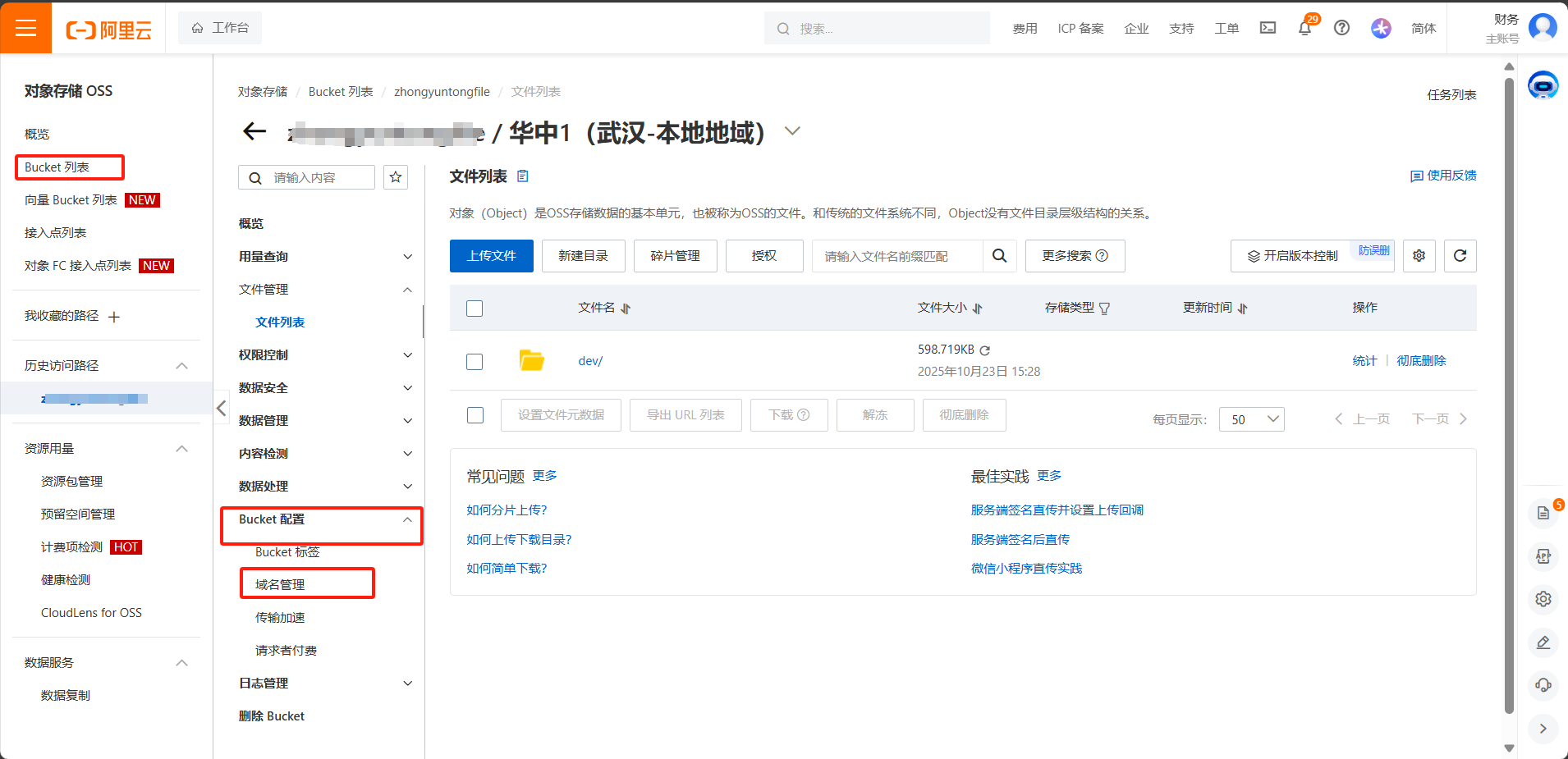Click the customer service headphones icon
1568x759 pixels.
[1543, 686]
